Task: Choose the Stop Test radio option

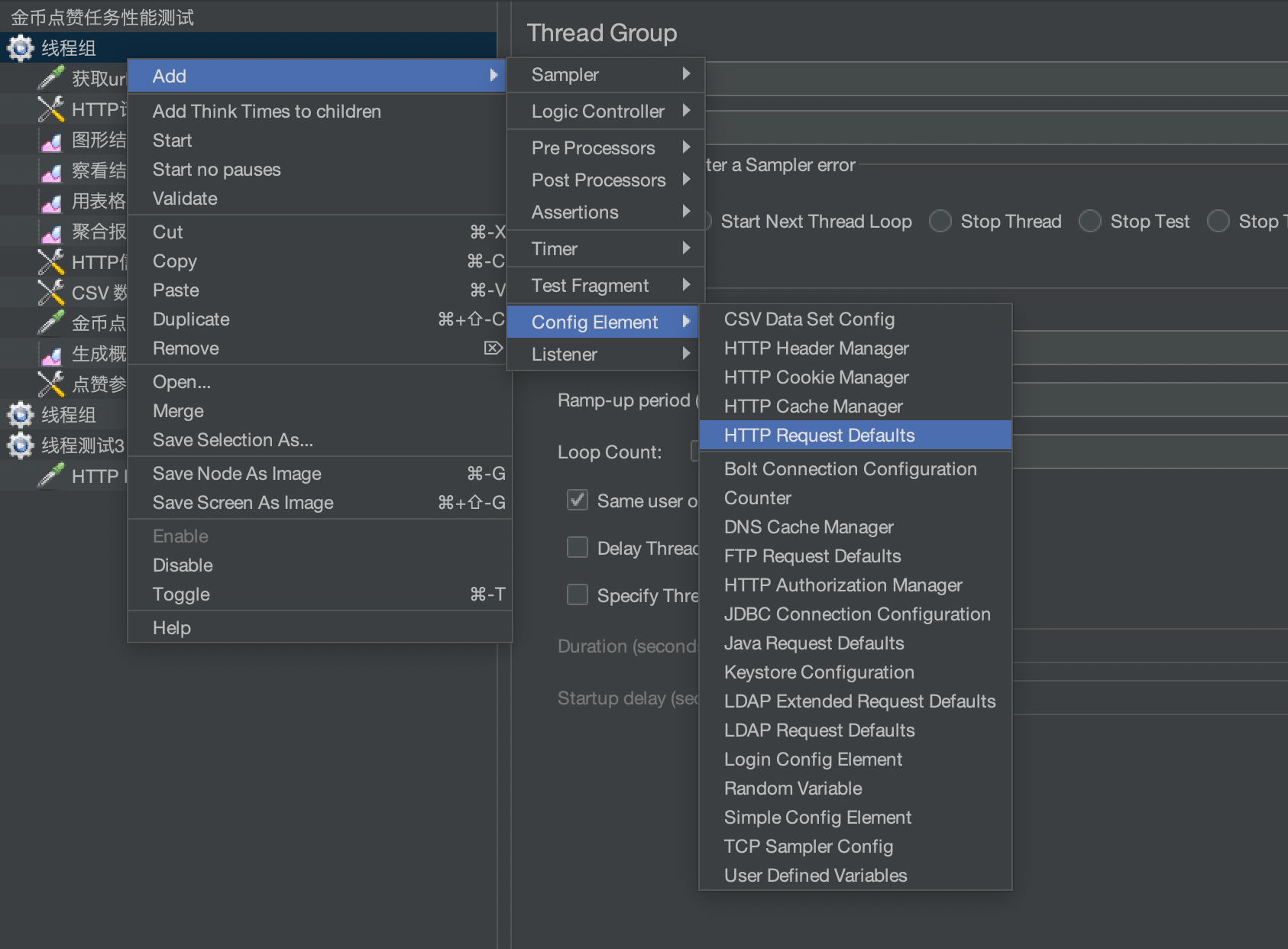Action: click(1090, 222)
